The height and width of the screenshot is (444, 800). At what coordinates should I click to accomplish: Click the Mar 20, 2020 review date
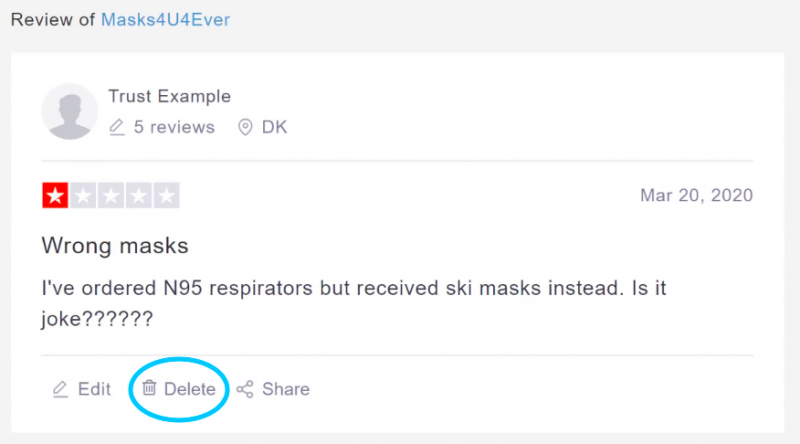pyautogui.click(x=696, y=195)
